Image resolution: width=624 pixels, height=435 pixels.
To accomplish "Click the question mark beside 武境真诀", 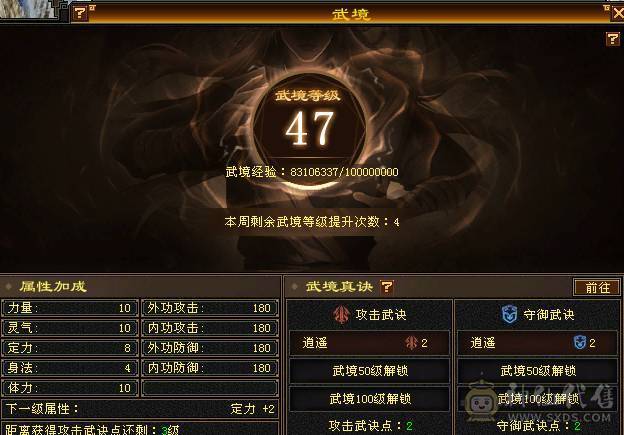I will point(387,287).
